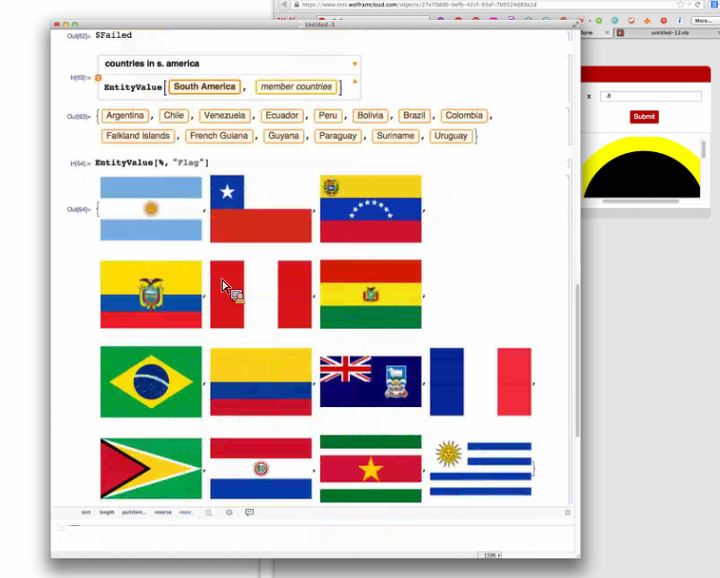Select the 'Argentina' entity in output list
Viewport: 720px width, 578px height.
click(x=125, y=116)
